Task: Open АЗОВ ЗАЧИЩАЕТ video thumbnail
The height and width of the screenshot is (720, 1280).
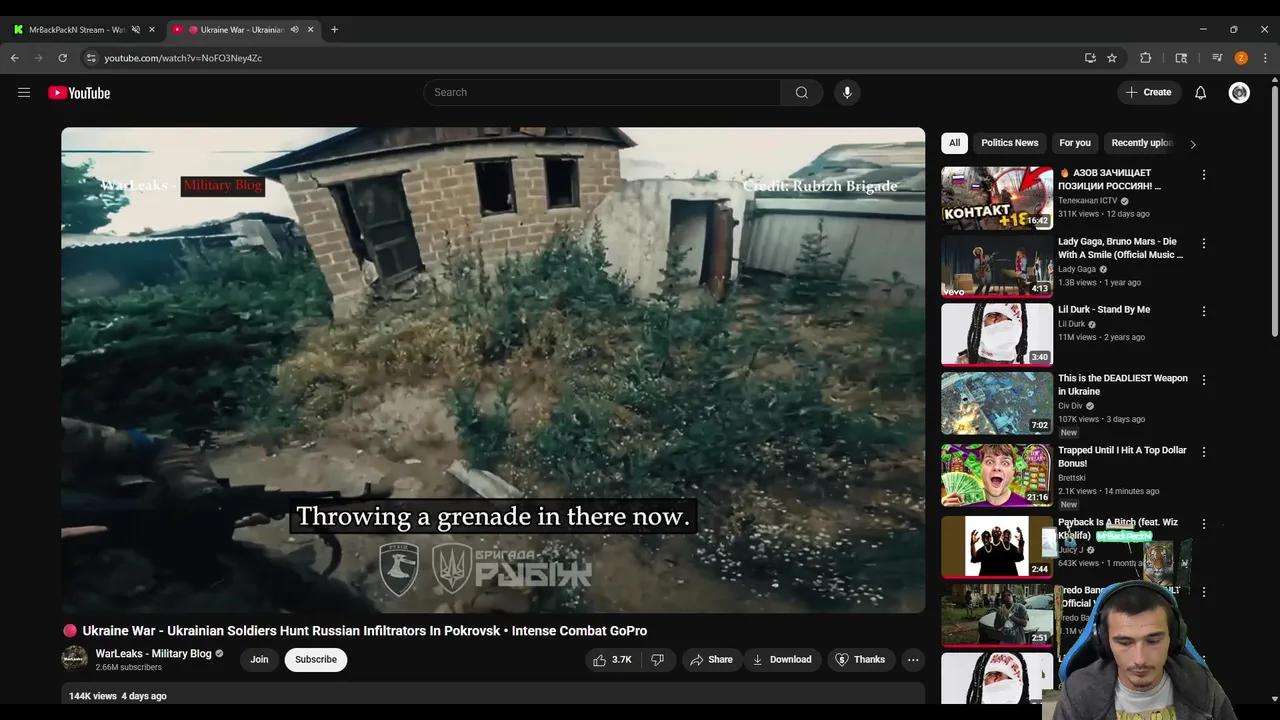Action: (997, 198)
